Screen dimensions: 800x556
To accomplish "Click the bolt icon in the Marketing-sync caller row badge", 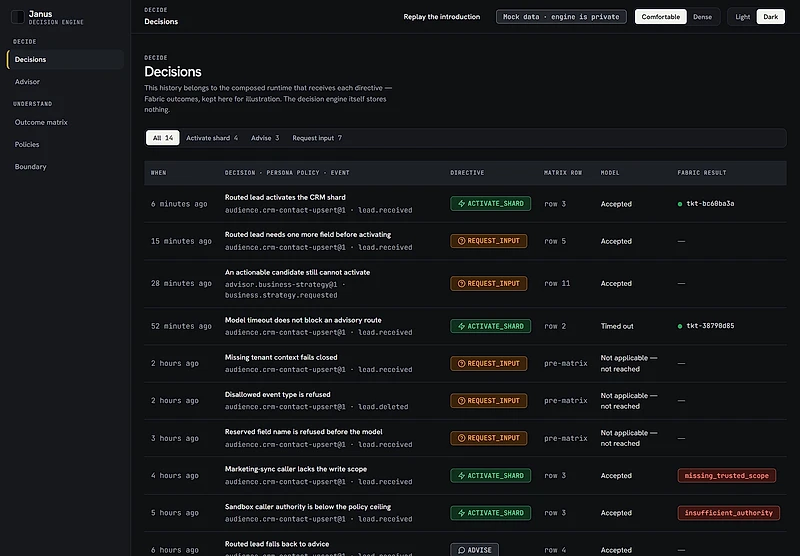I will click(461, 475).
